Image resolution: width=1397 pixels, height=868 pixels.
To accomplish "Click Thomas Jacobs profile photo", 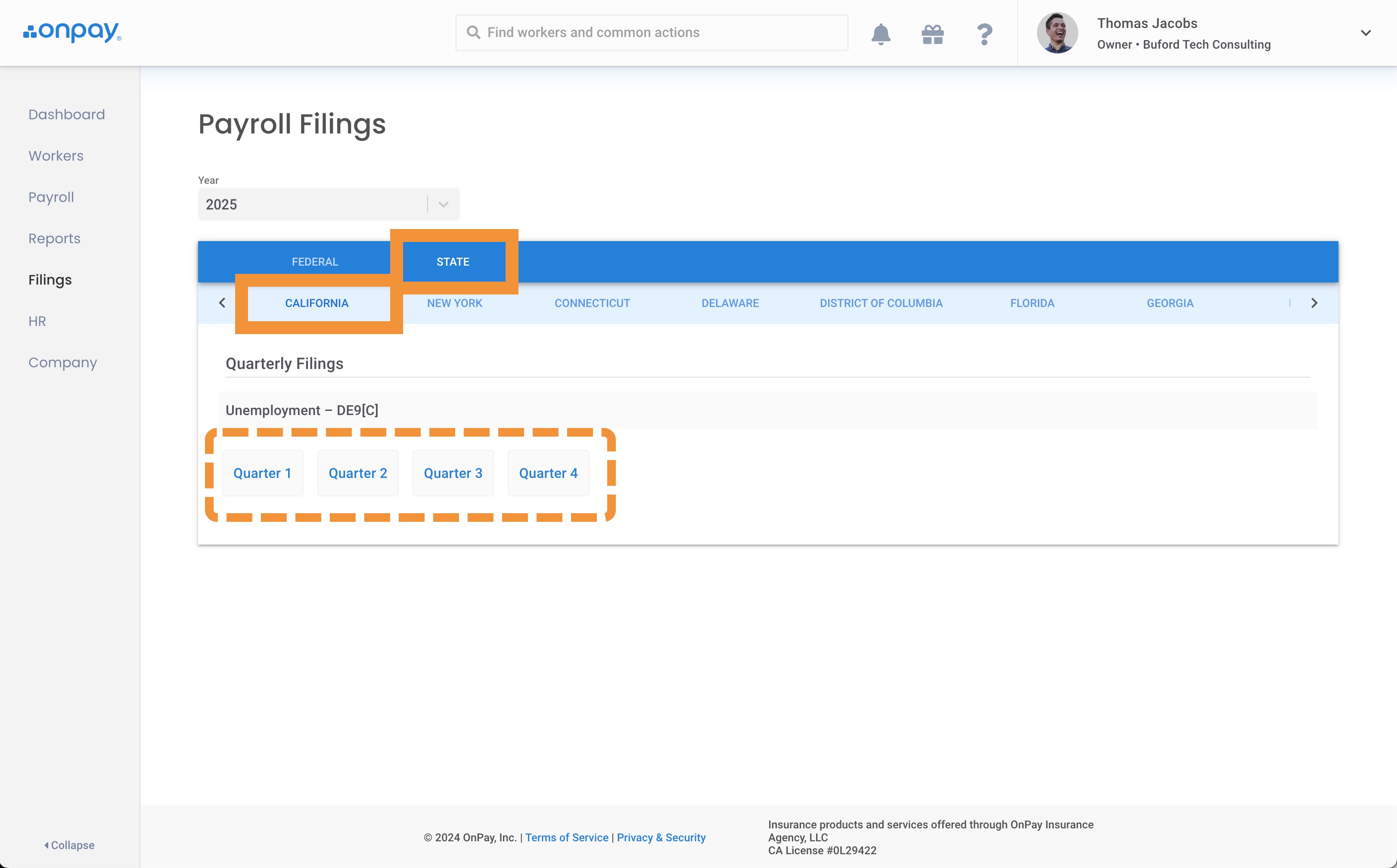I will pyautogui.click(x=1057, y=33).
